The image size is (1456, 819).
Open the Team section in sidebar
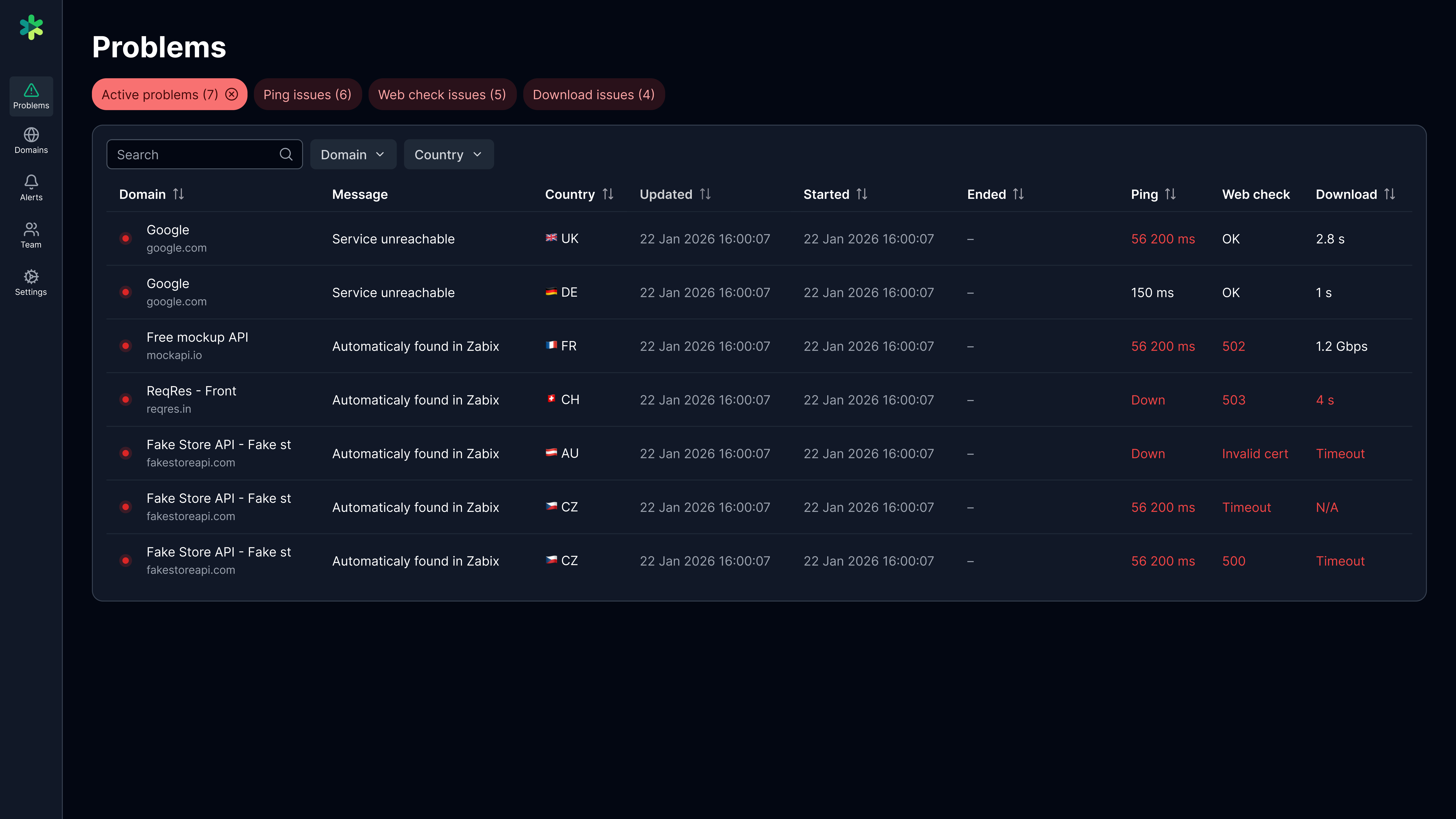click(31, 235)
